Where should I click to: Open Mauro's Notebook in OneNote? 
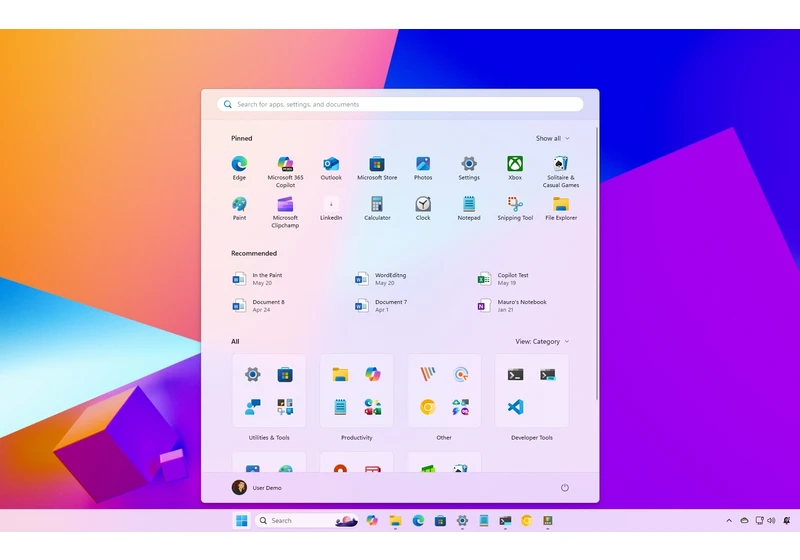coord(512,306)
